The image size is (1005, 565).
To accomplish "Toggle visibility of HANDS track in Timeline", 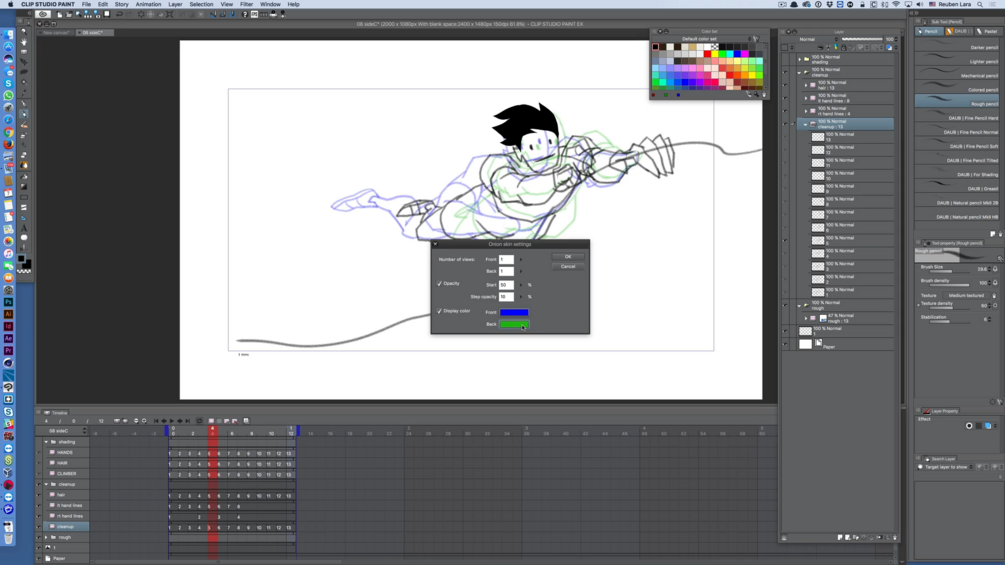I will click(39, 452).
